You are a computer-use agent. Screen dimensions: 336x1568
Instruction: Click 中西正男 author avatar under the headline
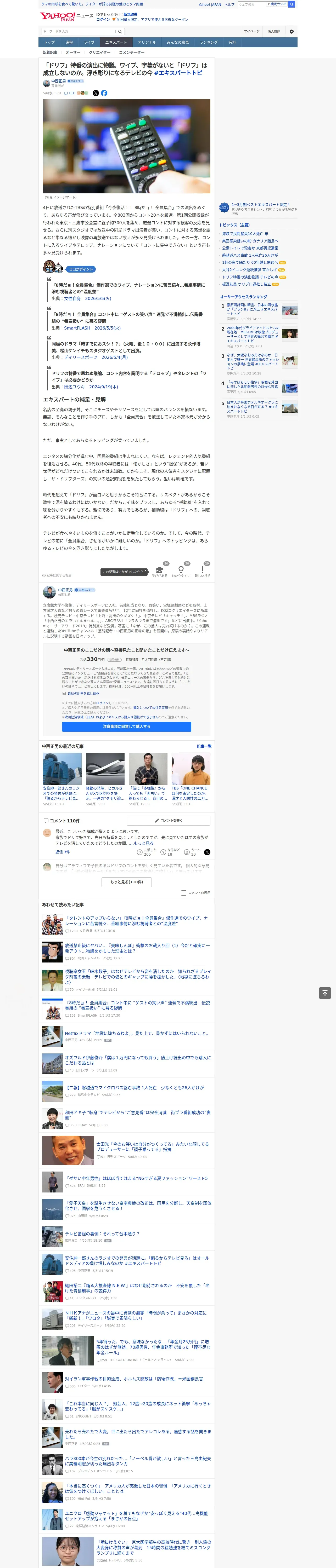click(x=46, y=83)
